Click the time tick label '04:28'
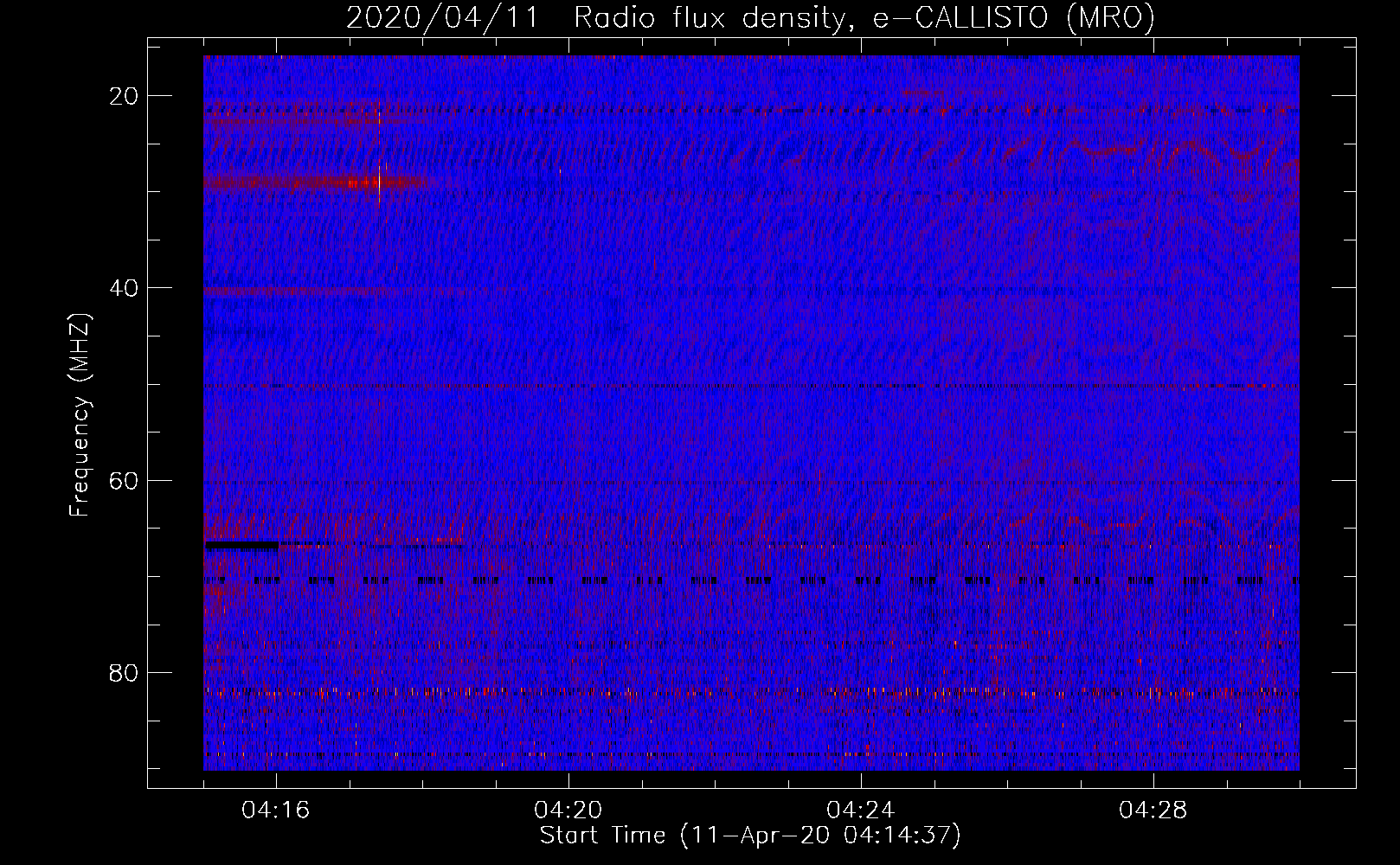The image size is (1400, 865). (1153, 811)
